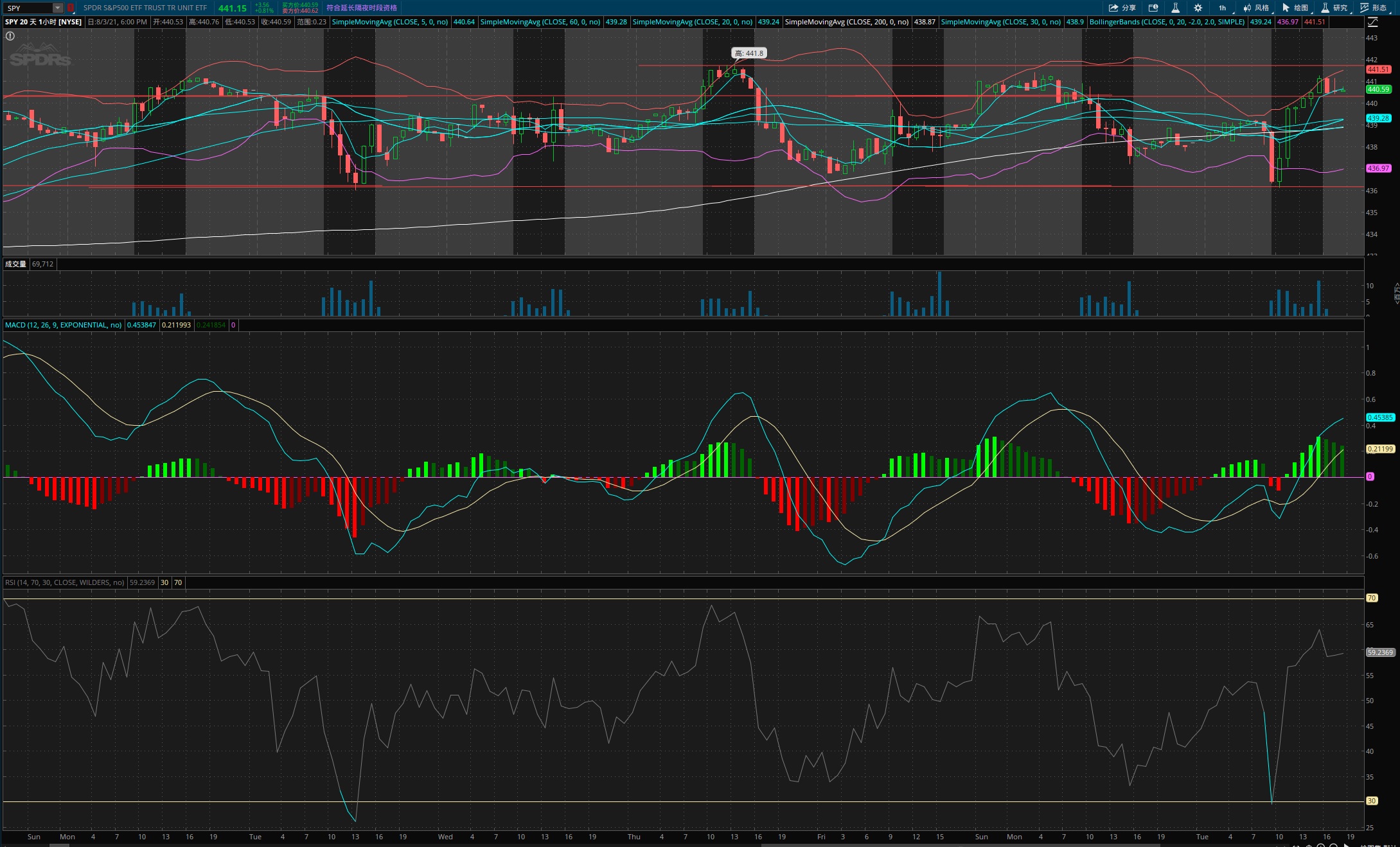Click the info circle icon on the price chart
The height and width of the screenshot is (847, 1400).
coord(10,36)
